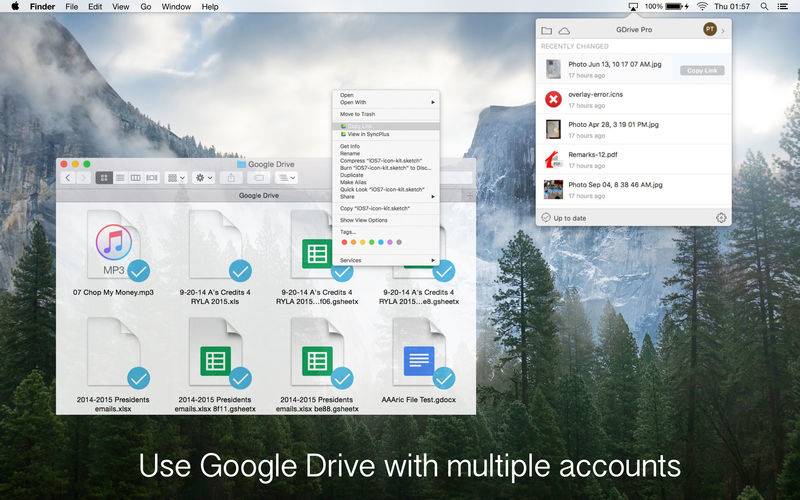
Task: Open the Go menu
Action: tap(145, 7)
